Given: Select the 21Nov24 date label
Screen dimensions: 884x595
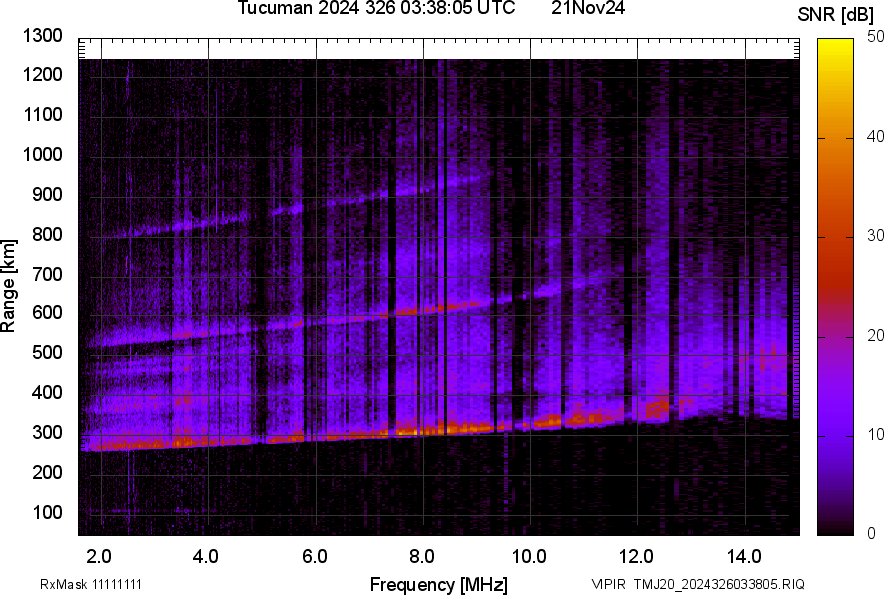Looking at the screenshot, I should (x=588, y=9).
